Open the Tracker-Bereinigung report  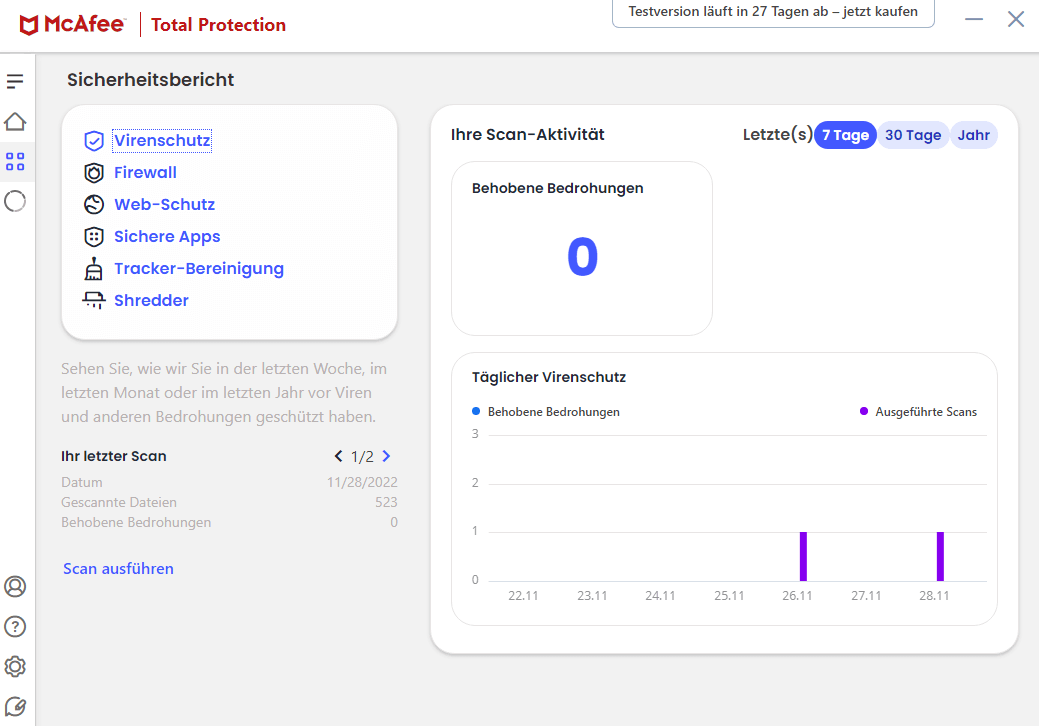(x=199, y=268)
